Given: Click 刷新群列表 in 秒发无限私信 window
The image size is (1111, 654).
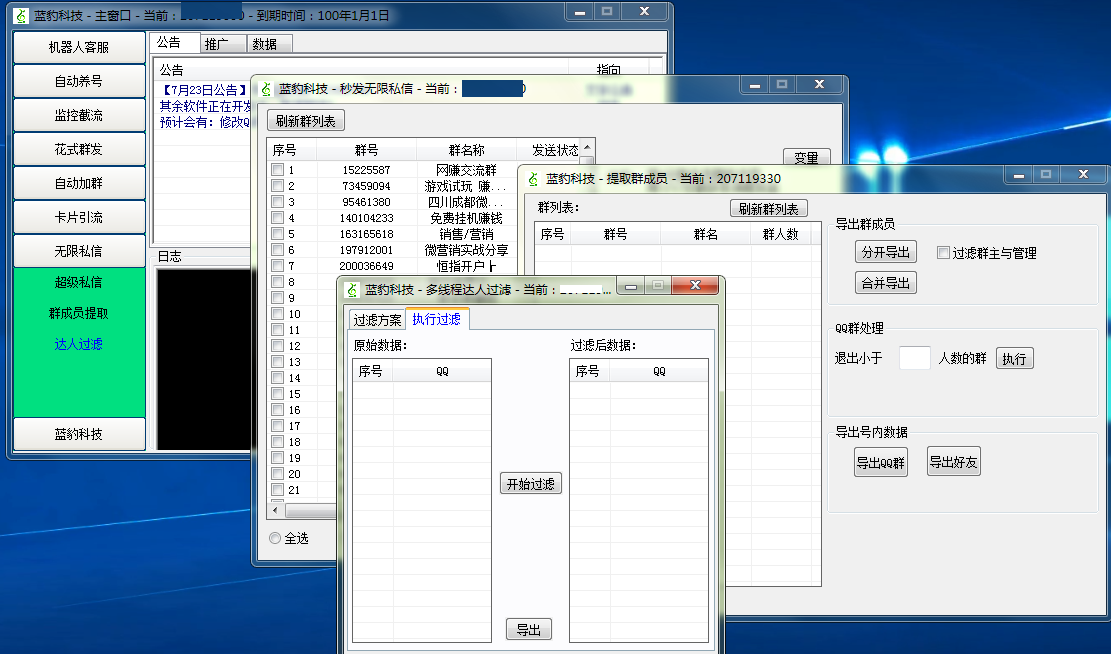Looking at the screenshot, I should (305, 120).
